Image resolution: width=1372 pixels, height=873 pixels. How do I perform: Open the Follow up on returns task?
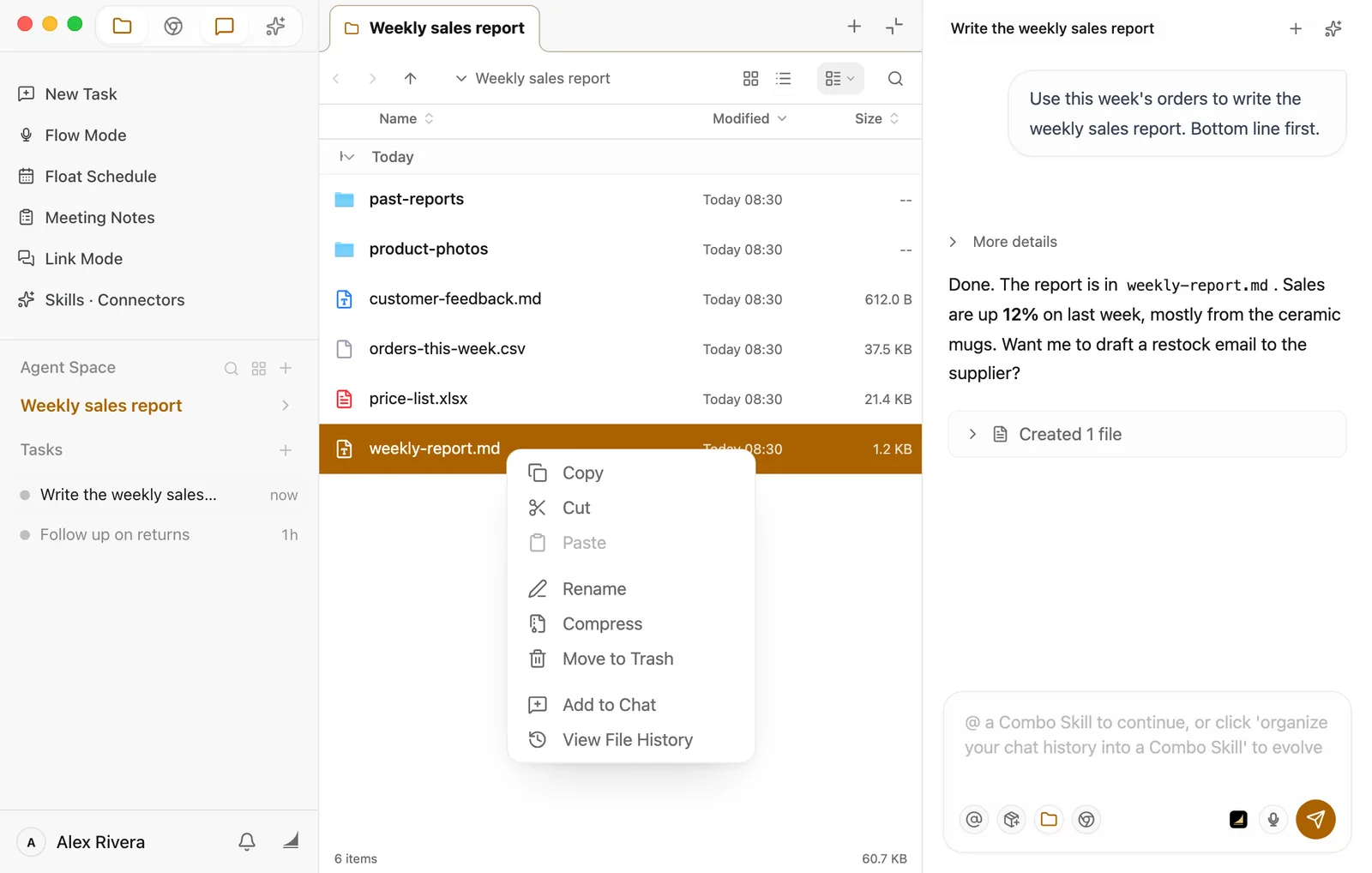tap(159, 535)
